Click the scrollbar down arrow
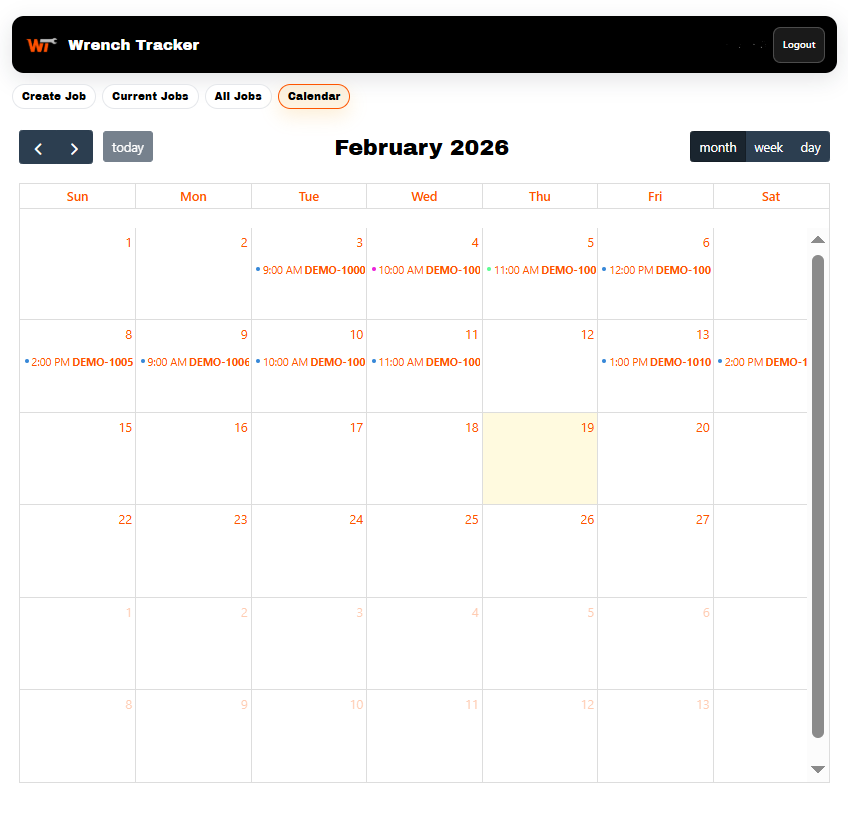This screenshot has width=848, height=817. click(x=818, y=770)
